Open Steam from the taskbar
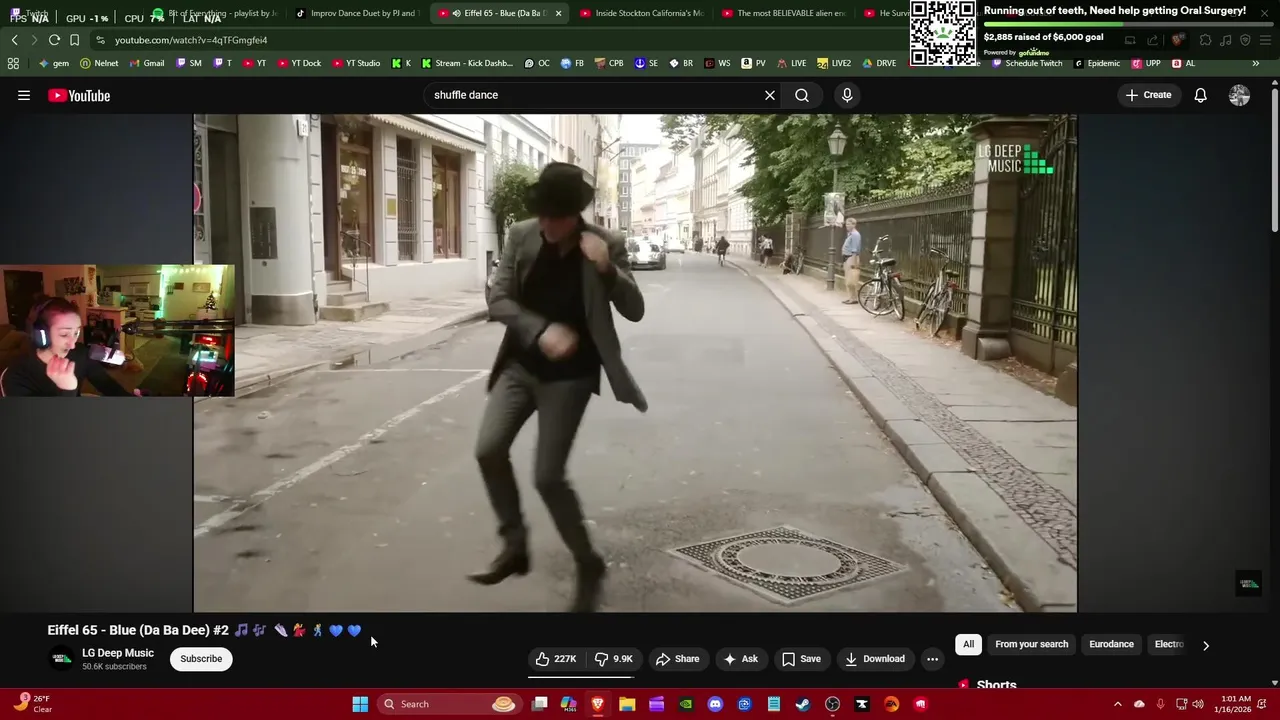1280x720 pixels. click(x=803, y=704)
